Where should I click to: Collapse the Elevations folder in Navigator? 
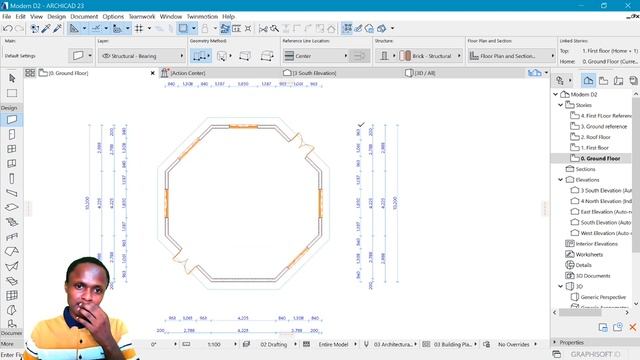560,180
